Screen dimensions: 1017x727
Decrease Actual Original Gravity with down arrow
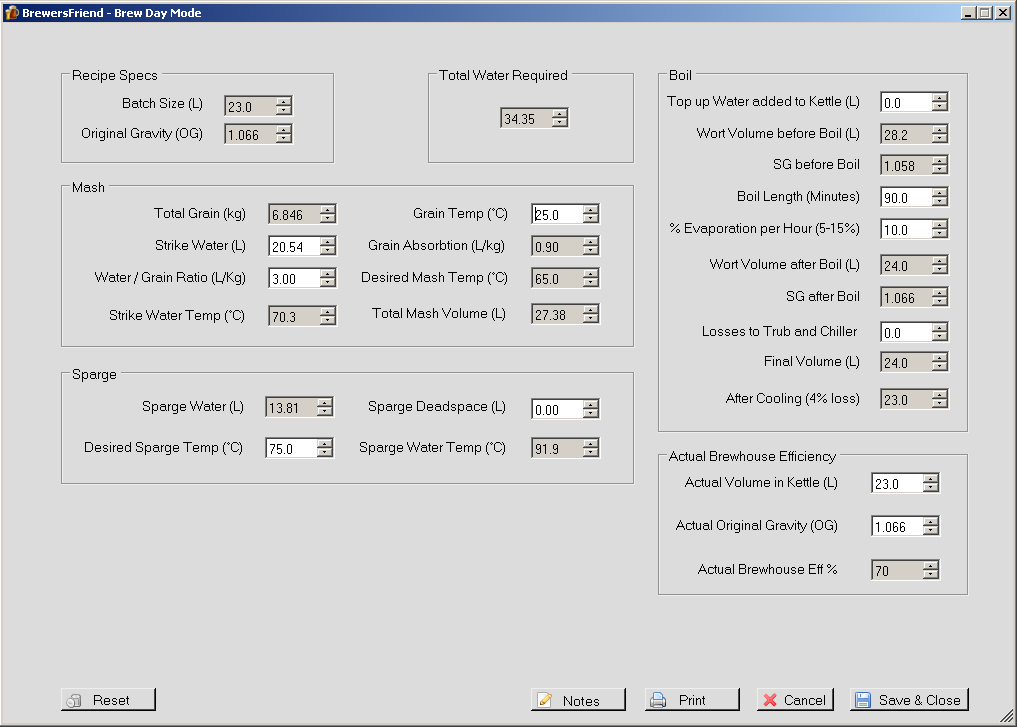tap(931, 532)
